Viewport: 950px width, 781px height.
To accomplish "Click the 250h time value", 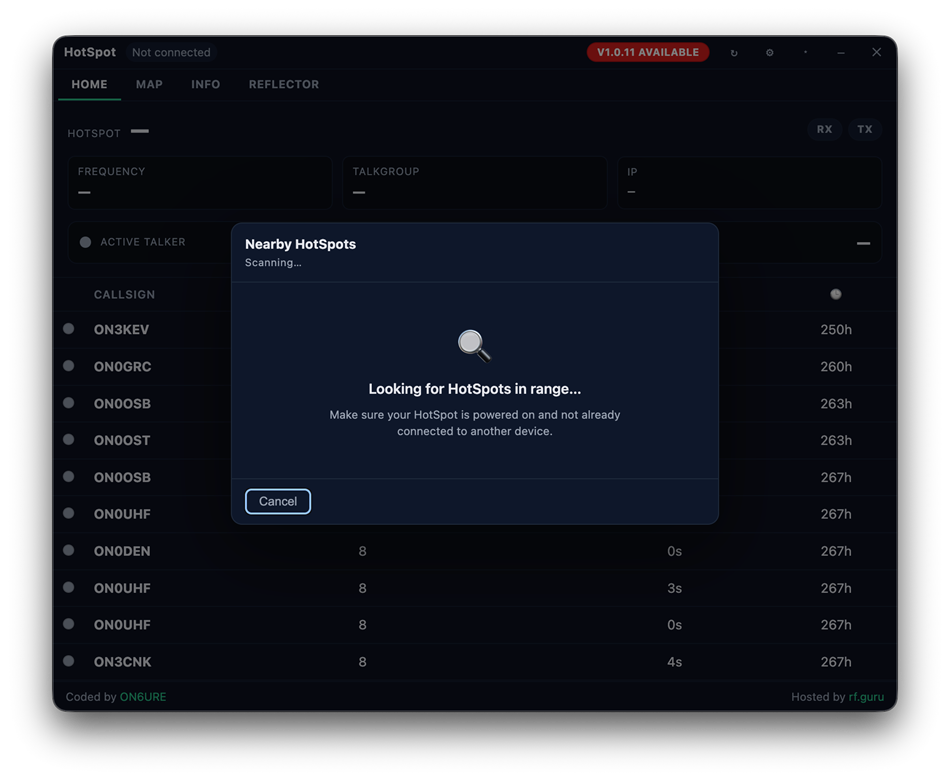I will pyautogui.click(x=836, y=330).
